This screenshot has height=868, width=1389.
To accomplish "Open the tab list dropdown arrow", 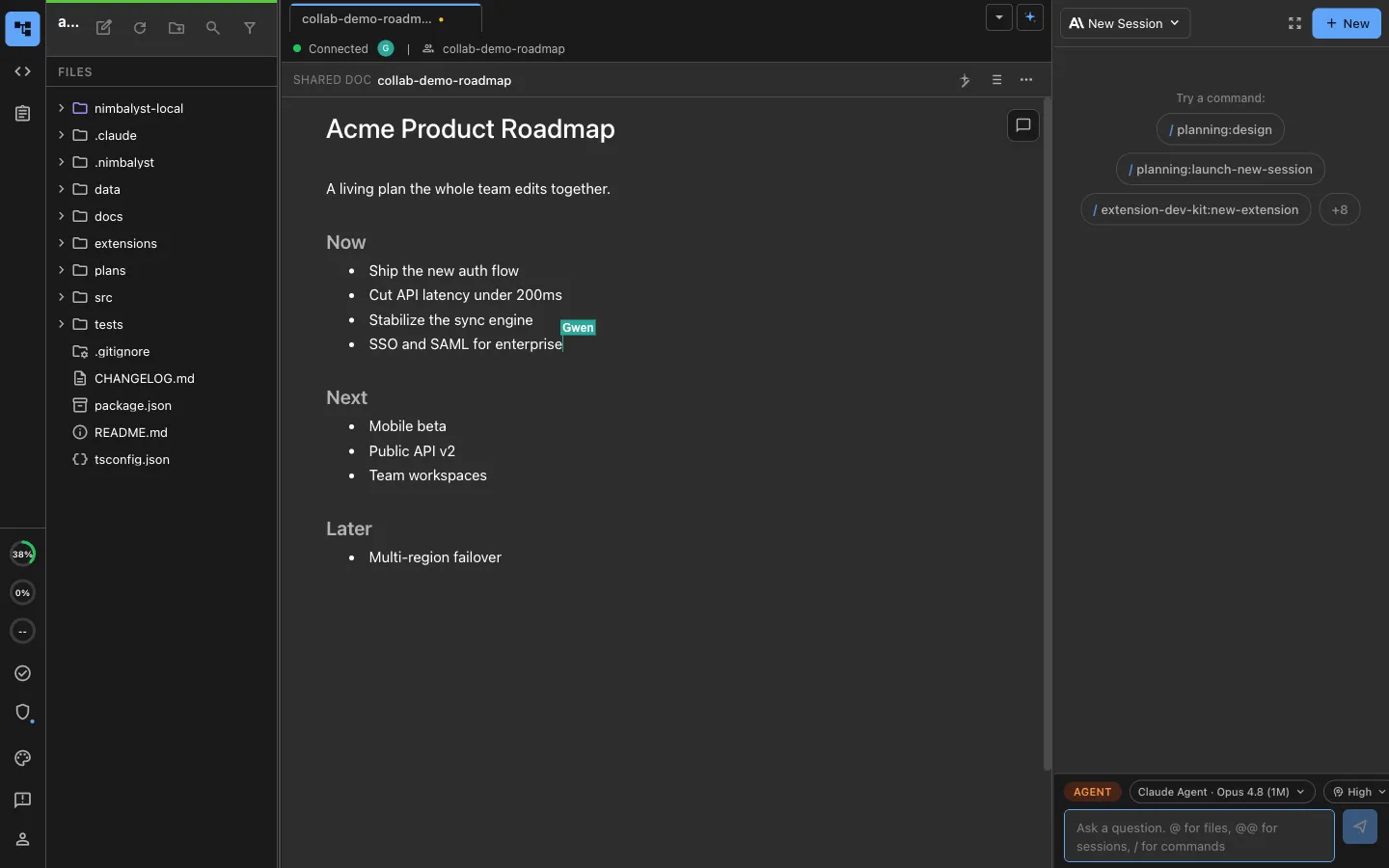I will pyautogui.click(x=999, y=17).
